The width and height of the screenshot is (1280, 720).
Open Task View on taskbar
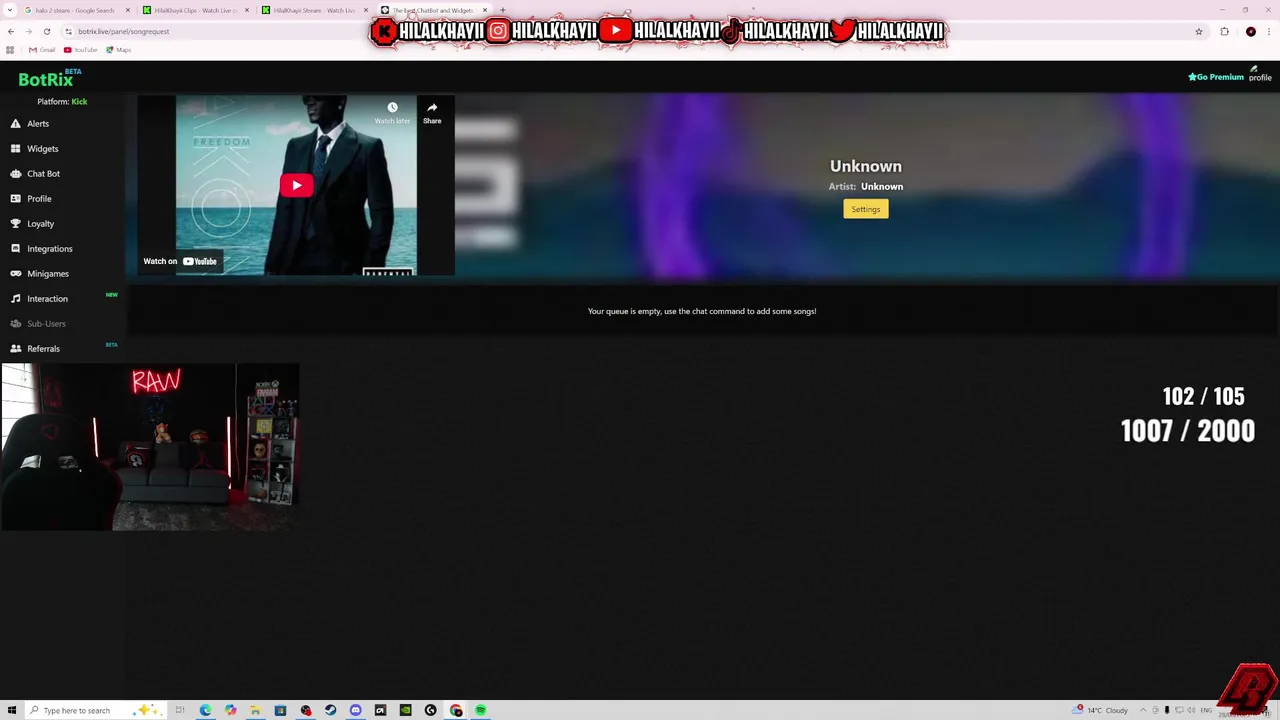[x=180, y=710]
